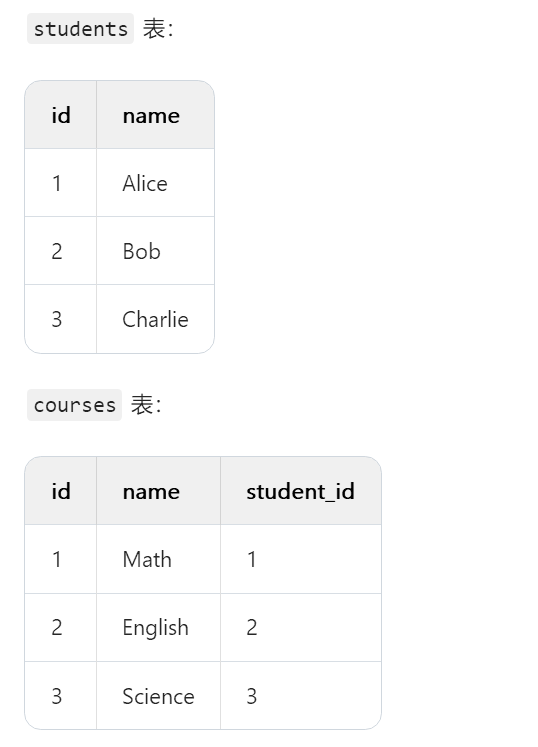Viewport: 538px width, 747px height.
Task: Select the Math cell
Action: (x=158, y=559)
